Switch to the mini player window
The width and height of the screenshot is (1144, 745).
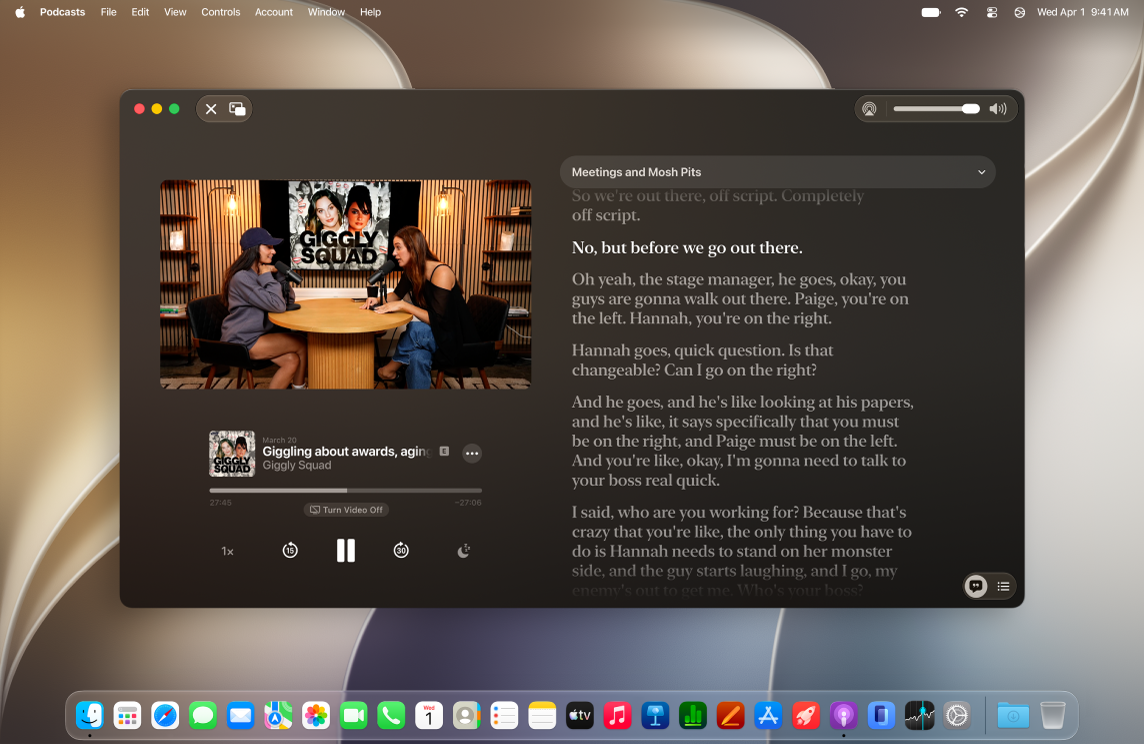pos(237,109)
